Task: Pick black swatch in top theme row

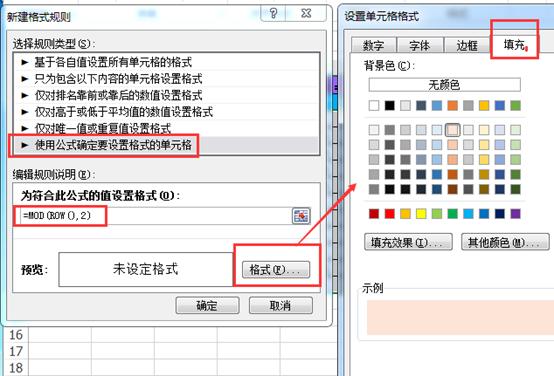Action: pyautogui.click(x=390, y=105)
